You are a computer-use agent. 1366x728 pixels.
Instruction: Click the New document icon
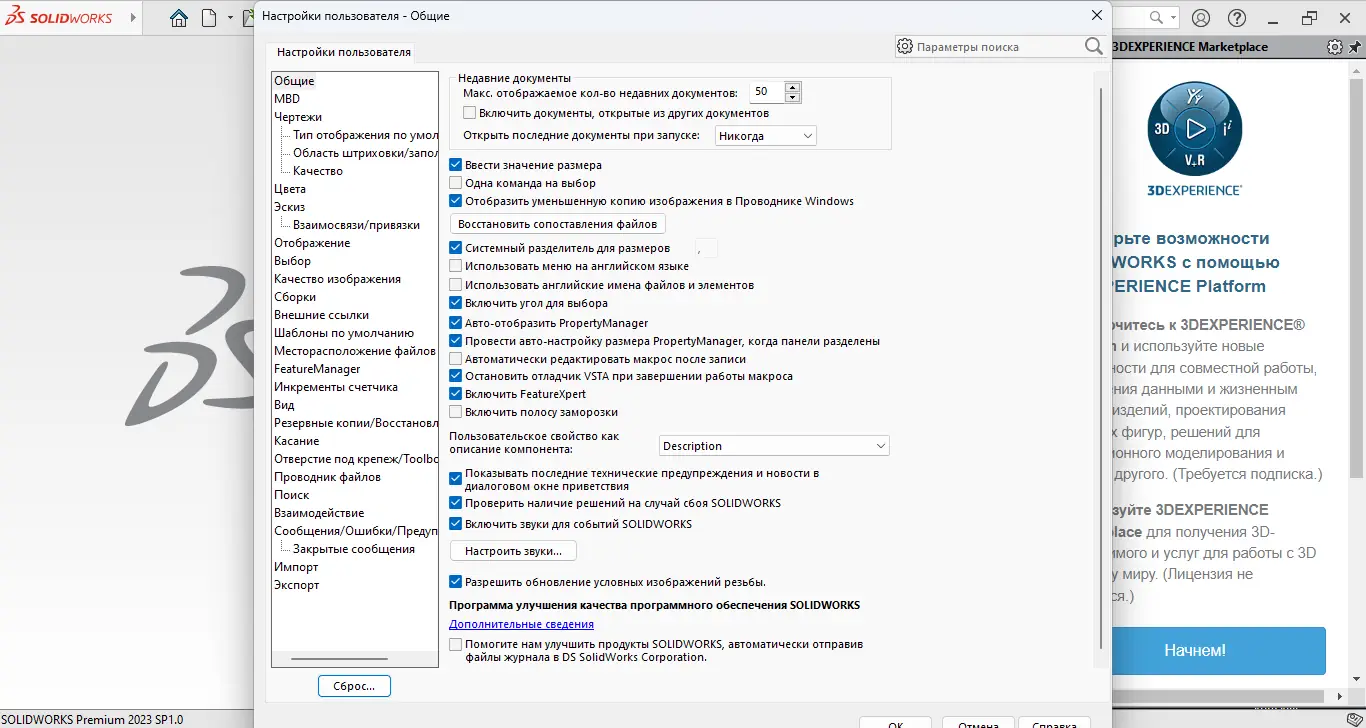208,18
